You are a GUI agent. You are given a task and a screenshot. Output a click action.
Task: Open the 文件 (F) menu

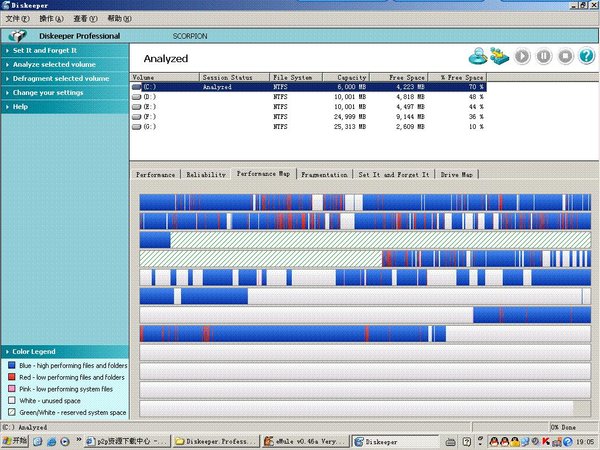17,18
